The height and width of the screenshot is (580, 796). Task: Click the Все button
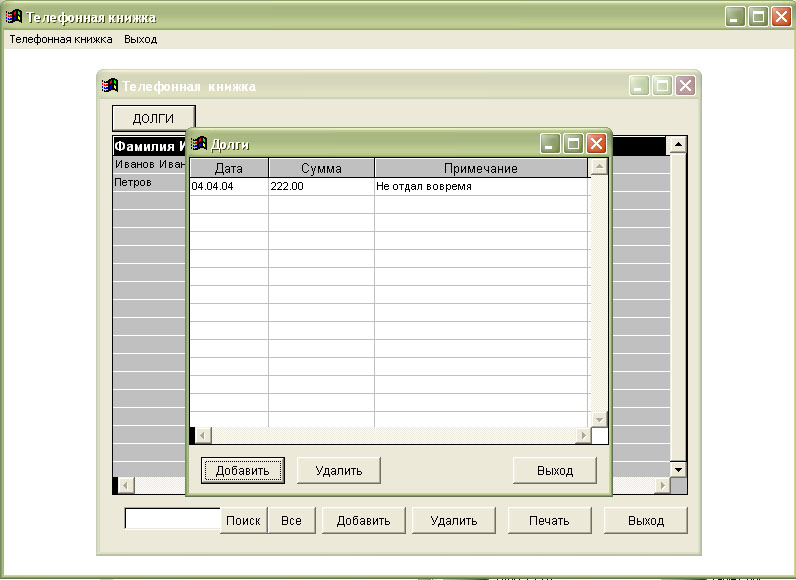click(291, 520)
